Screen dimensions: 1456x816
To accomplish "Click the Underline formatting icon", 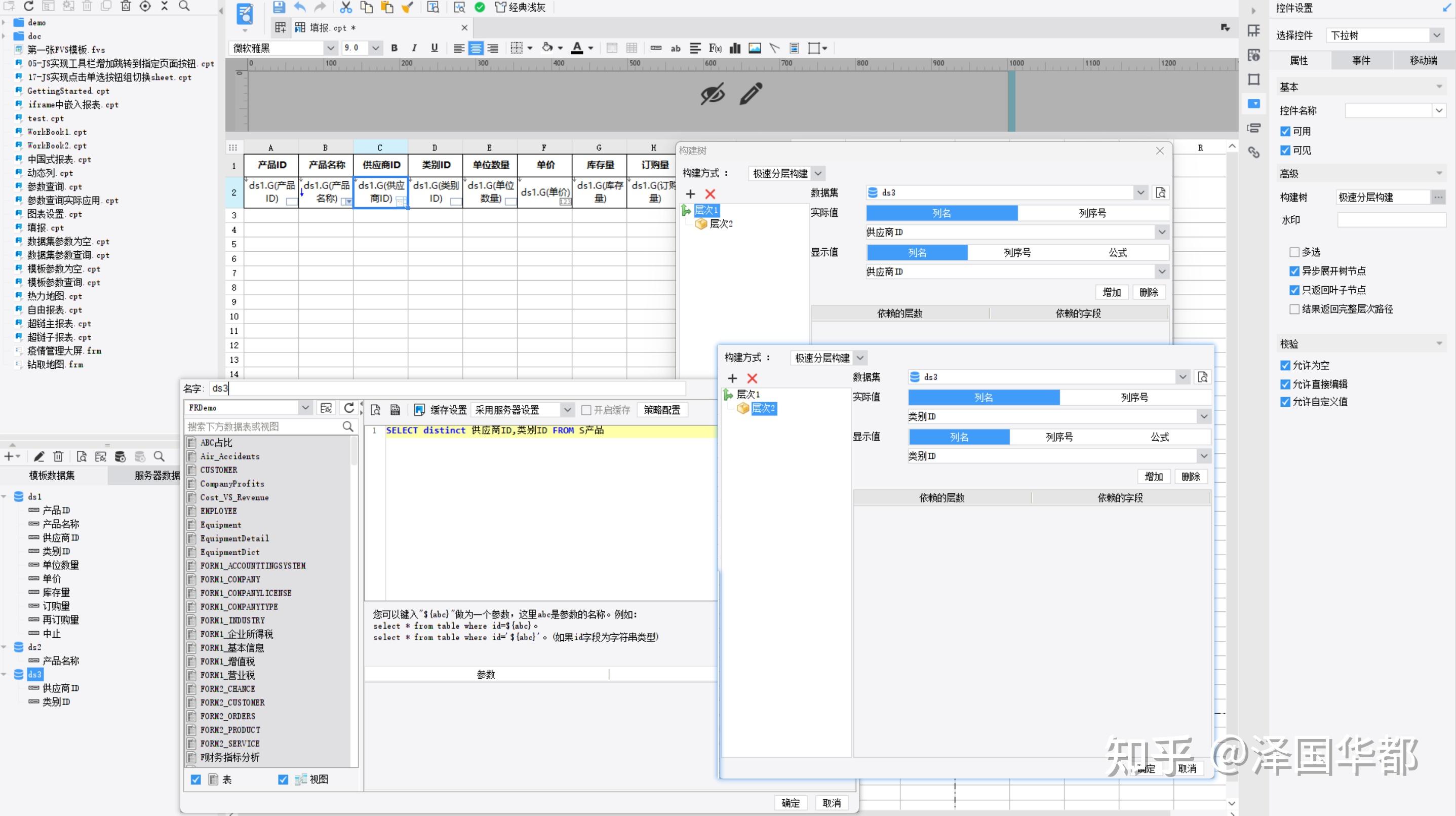I will [x=434, y=48].
